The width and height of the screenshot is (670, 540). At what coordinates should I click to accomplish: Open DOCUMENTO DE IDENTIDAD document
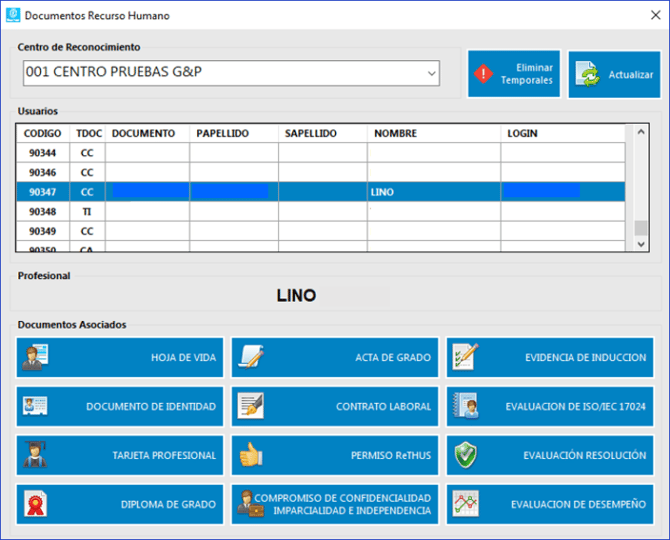click(x=120, y=406)
